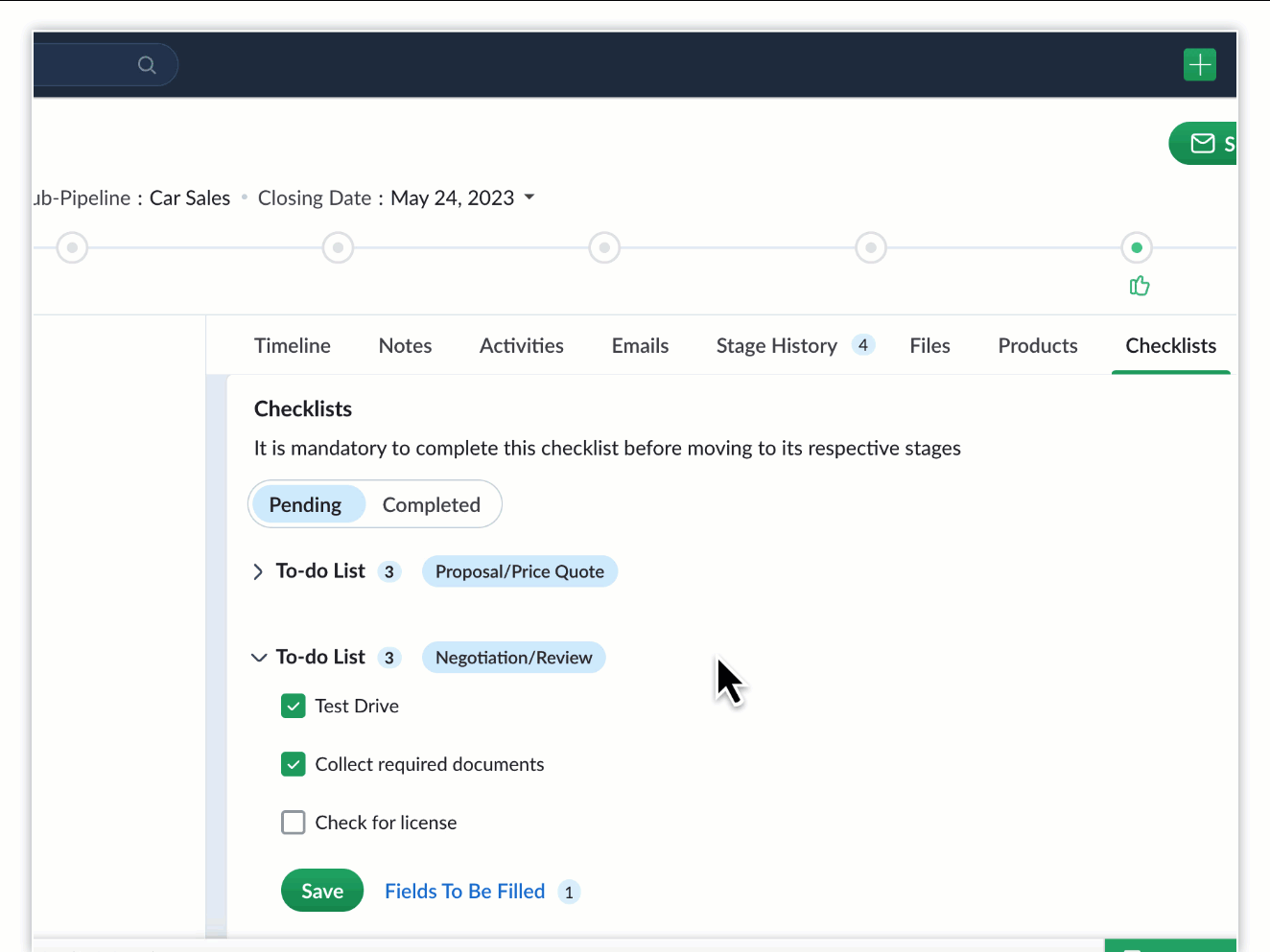This screenshot has height=952, width=1270.
Task: Open the Timeline tab
Action: tap(293, 345)
